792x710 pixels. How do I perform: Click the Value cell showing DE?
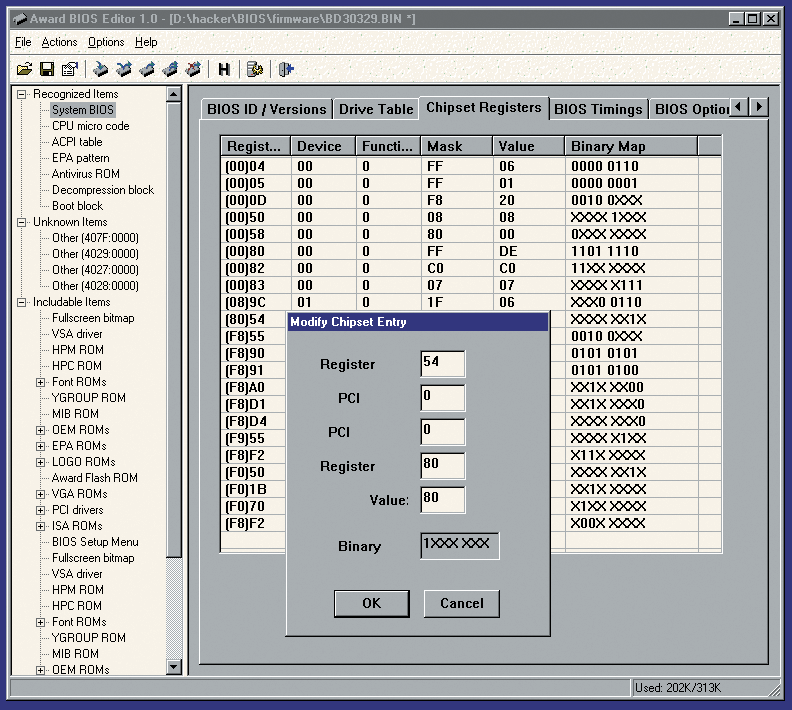[x=528, y=251]
